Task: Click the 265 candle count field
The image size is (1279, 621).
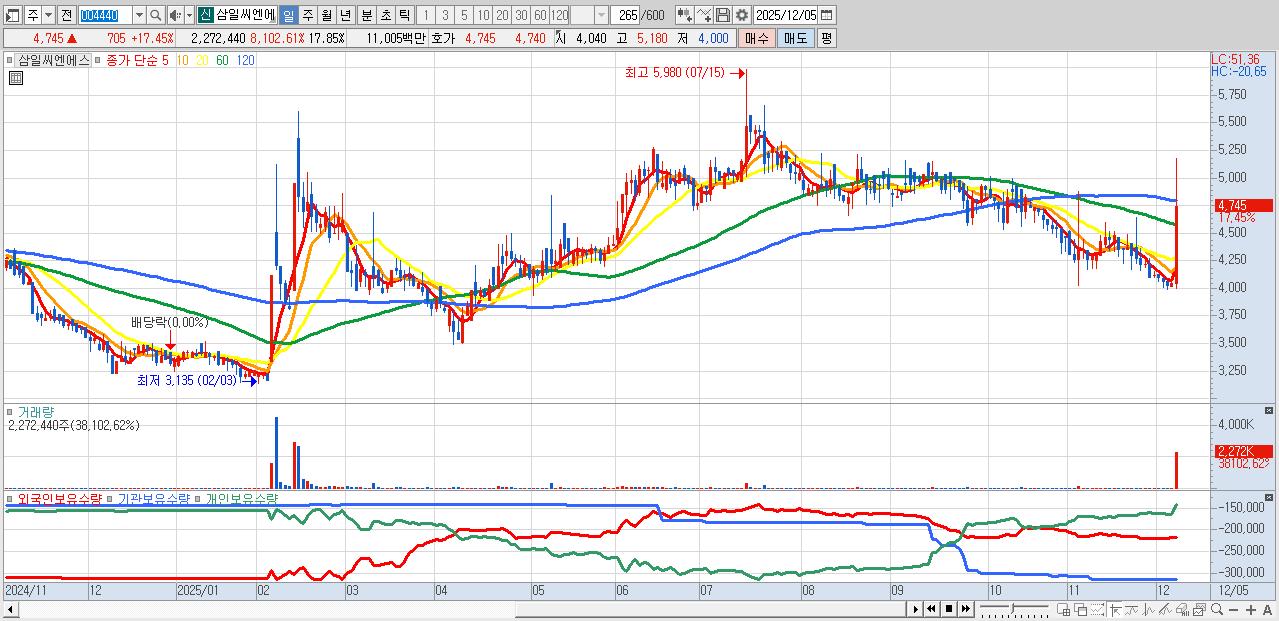Action: (x=625, y=15)
